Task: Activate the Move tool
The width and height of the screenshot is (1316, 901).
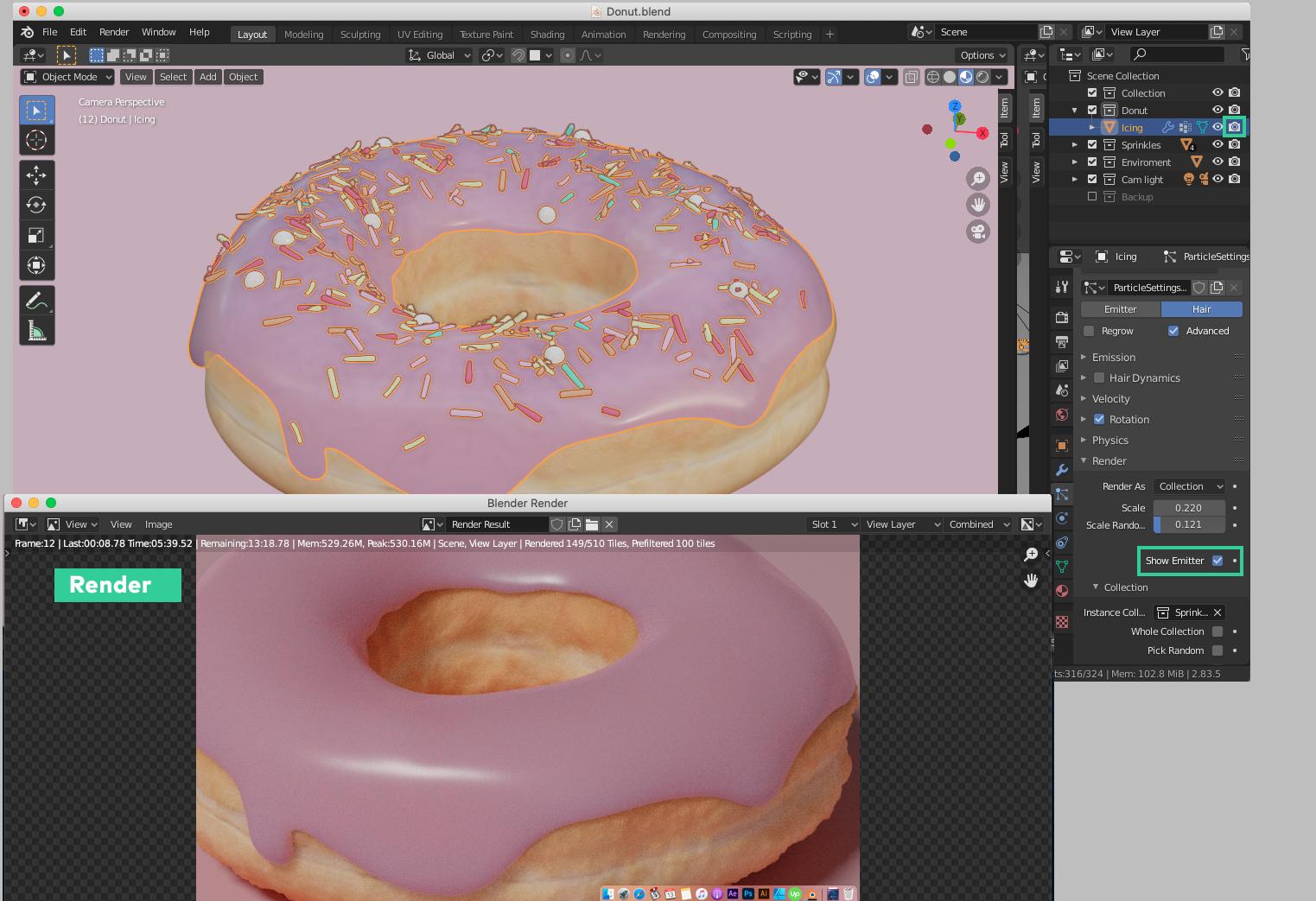Action: pyautogui.click(x=36, y=175)
